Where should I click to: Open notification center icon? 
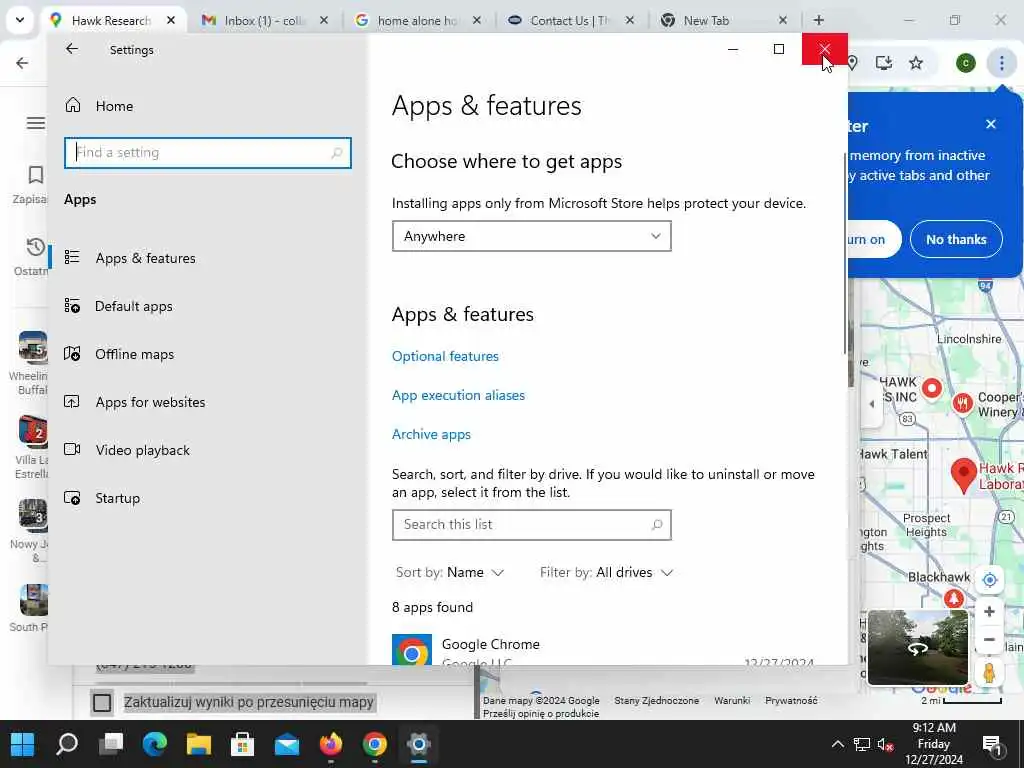(x=992, y=744)
